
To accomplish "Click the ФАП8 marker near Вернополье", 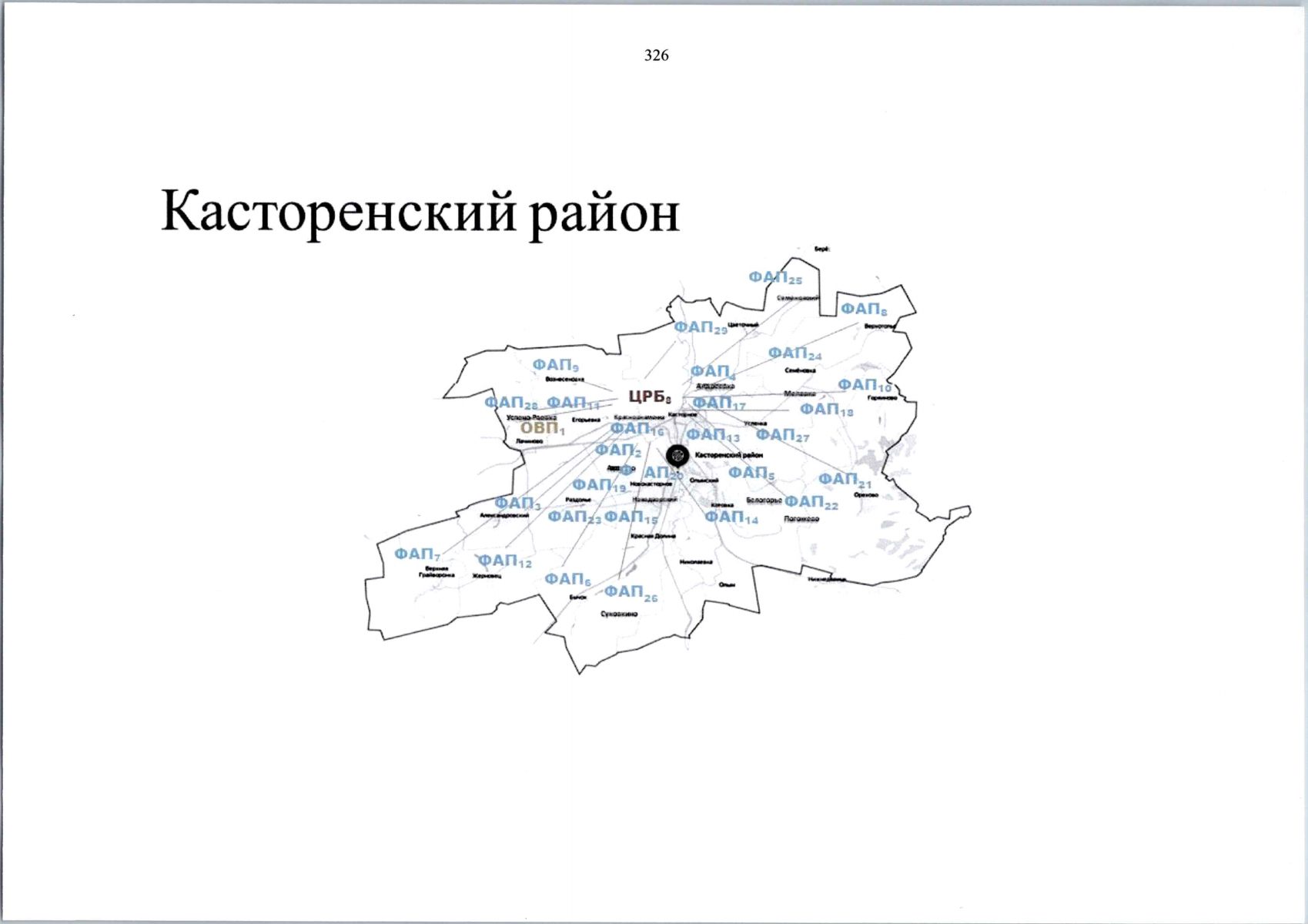I will (864, 307).
